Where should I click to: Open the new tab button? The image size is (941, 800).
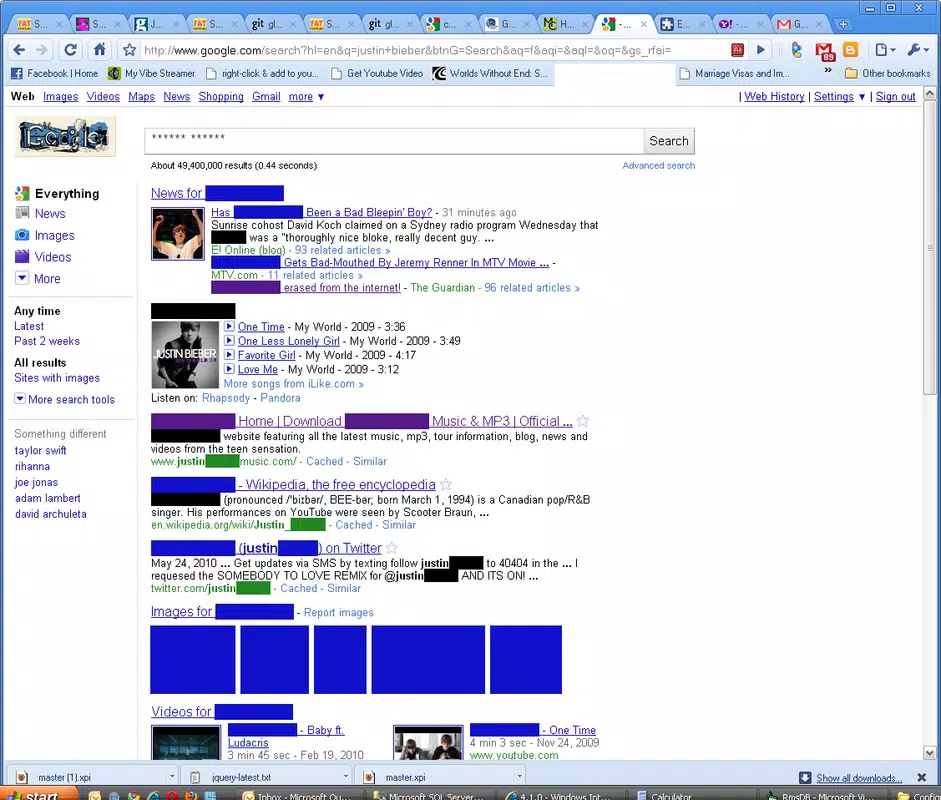843,25
